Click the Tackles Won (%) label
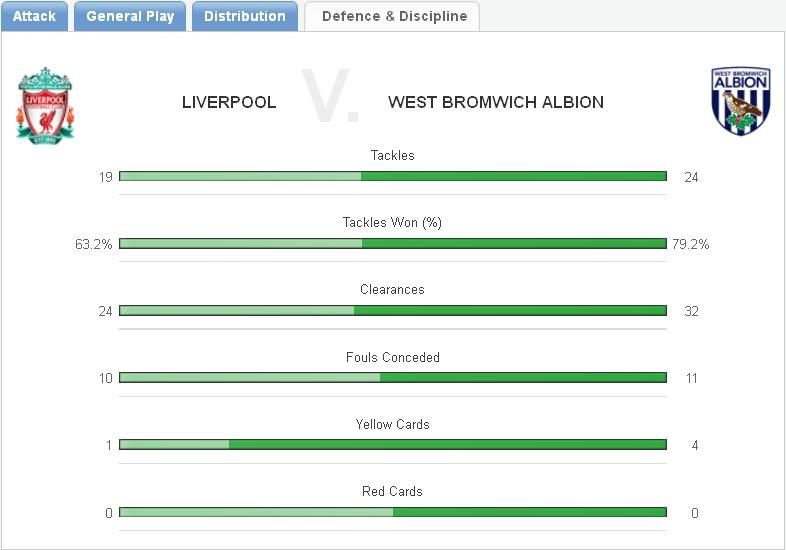 (x=392, y=222)
